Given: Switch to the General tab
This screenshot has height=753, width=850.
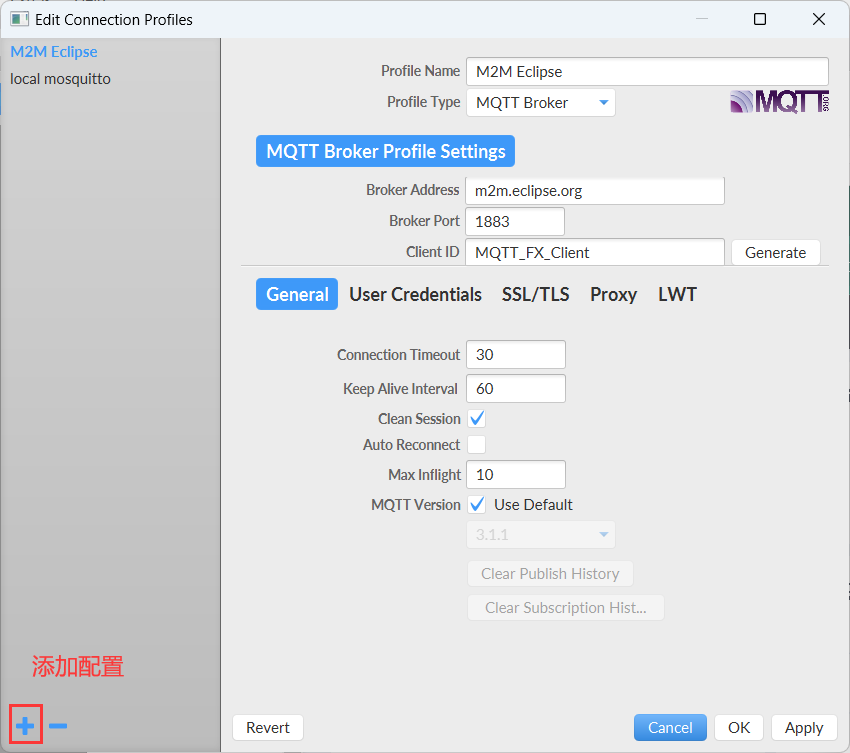Looking at the screenshot, I should (x=297, y=294).
